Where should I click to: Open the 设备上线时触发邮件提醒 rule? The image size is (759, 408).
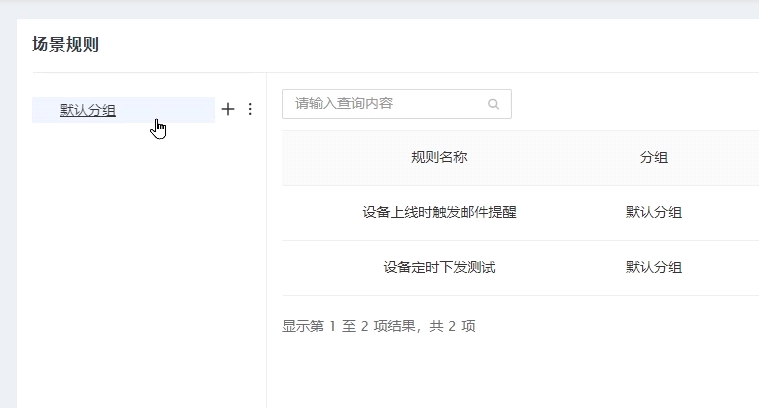439,212
